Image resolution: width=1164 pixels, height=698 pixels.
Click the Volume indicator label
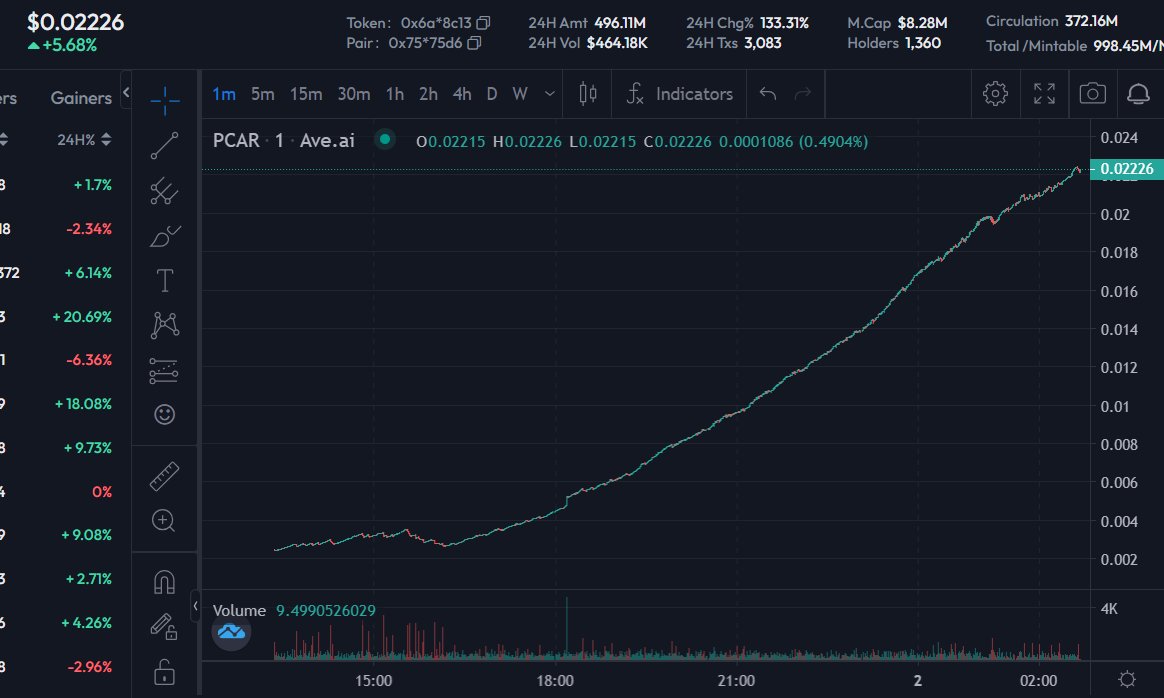pyautogui.click(x=239, y=610)
